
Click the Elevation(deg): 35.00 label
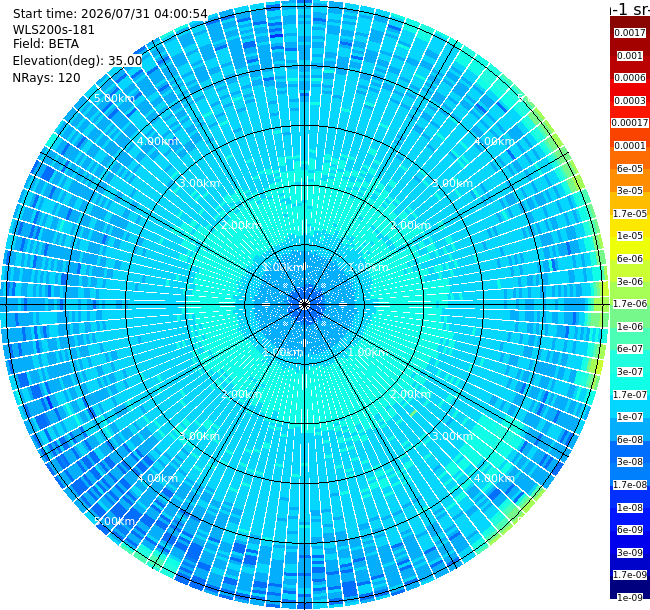click(x=77, y=61)
